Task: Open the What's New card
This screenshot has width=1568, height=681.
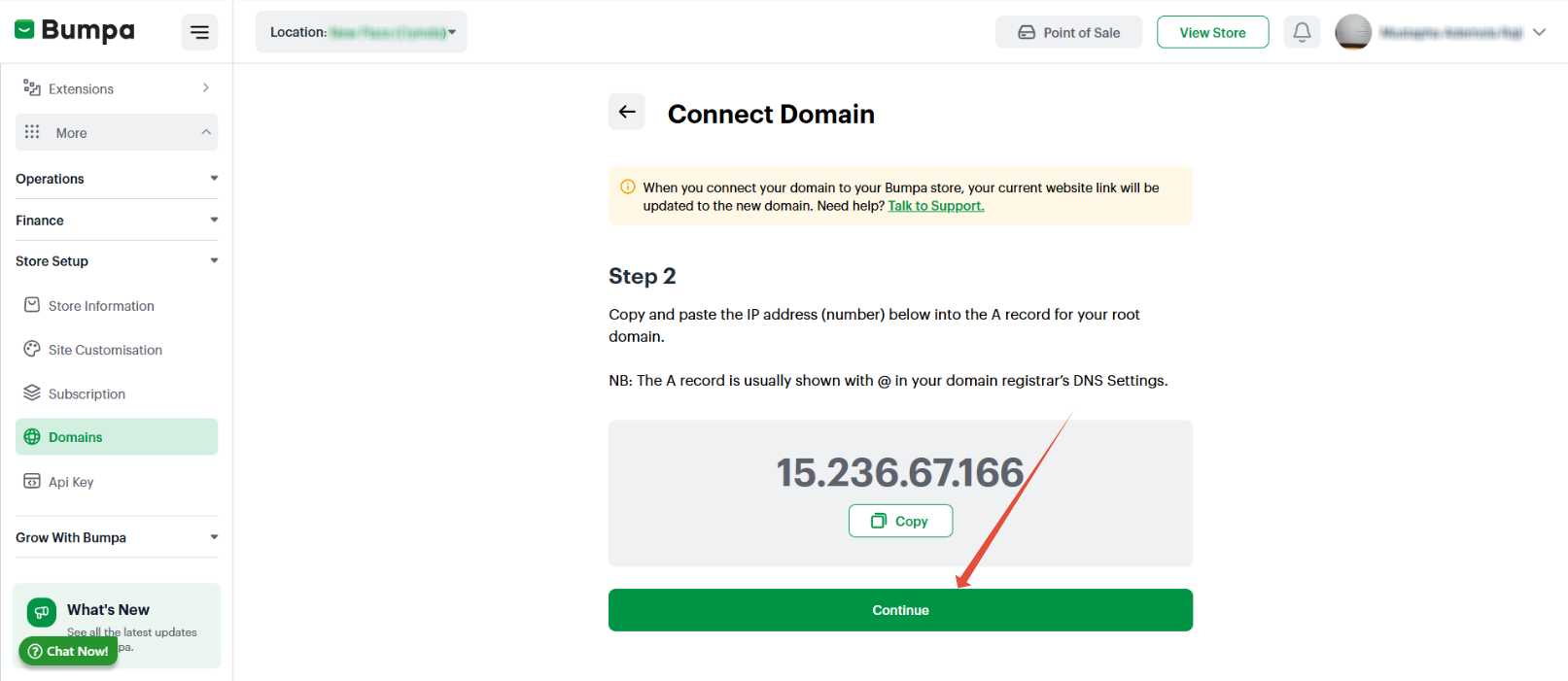Action: 117,626
